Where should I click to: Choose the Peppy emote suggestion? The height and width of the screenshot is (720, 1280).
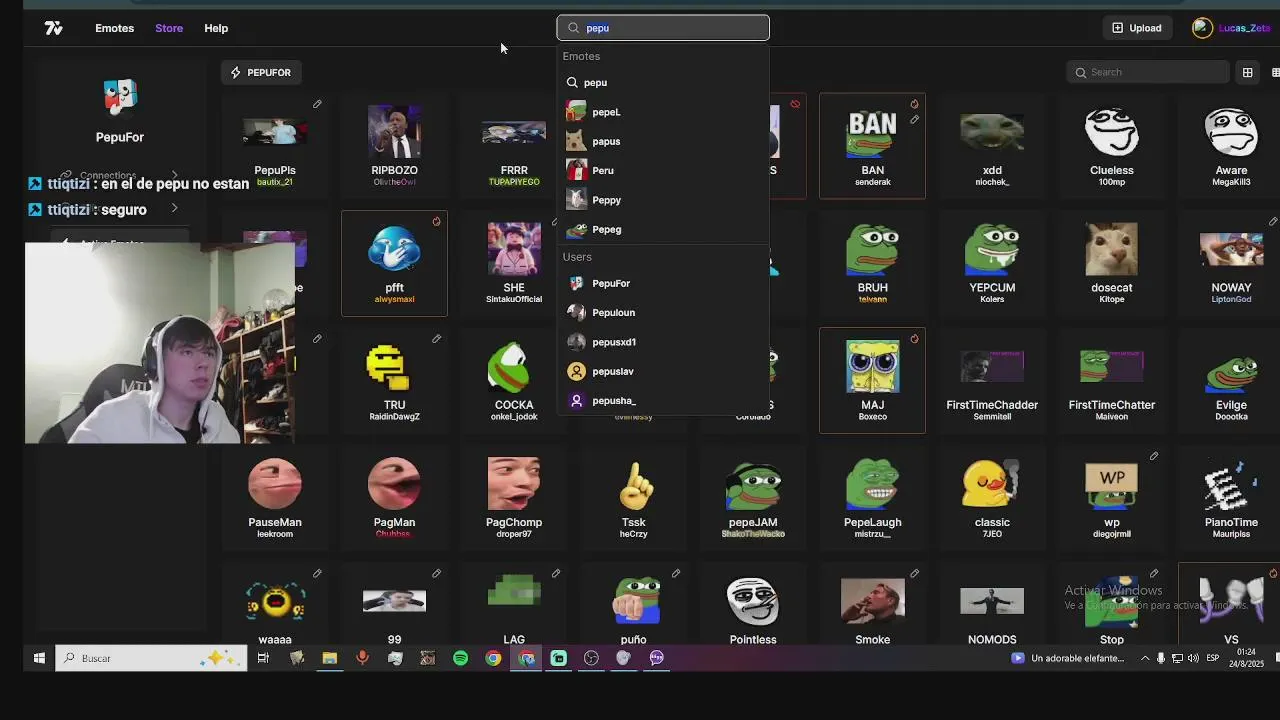coord(663,200)
